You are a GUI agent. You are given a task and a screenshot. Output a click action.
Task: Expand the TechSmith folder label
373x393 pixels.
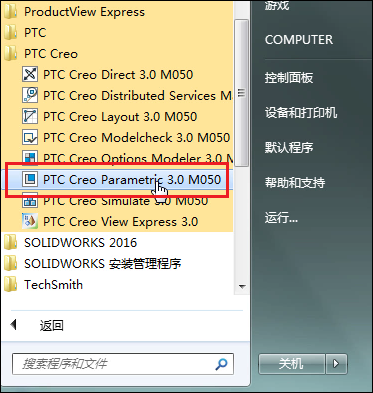[x=53, y=285]
